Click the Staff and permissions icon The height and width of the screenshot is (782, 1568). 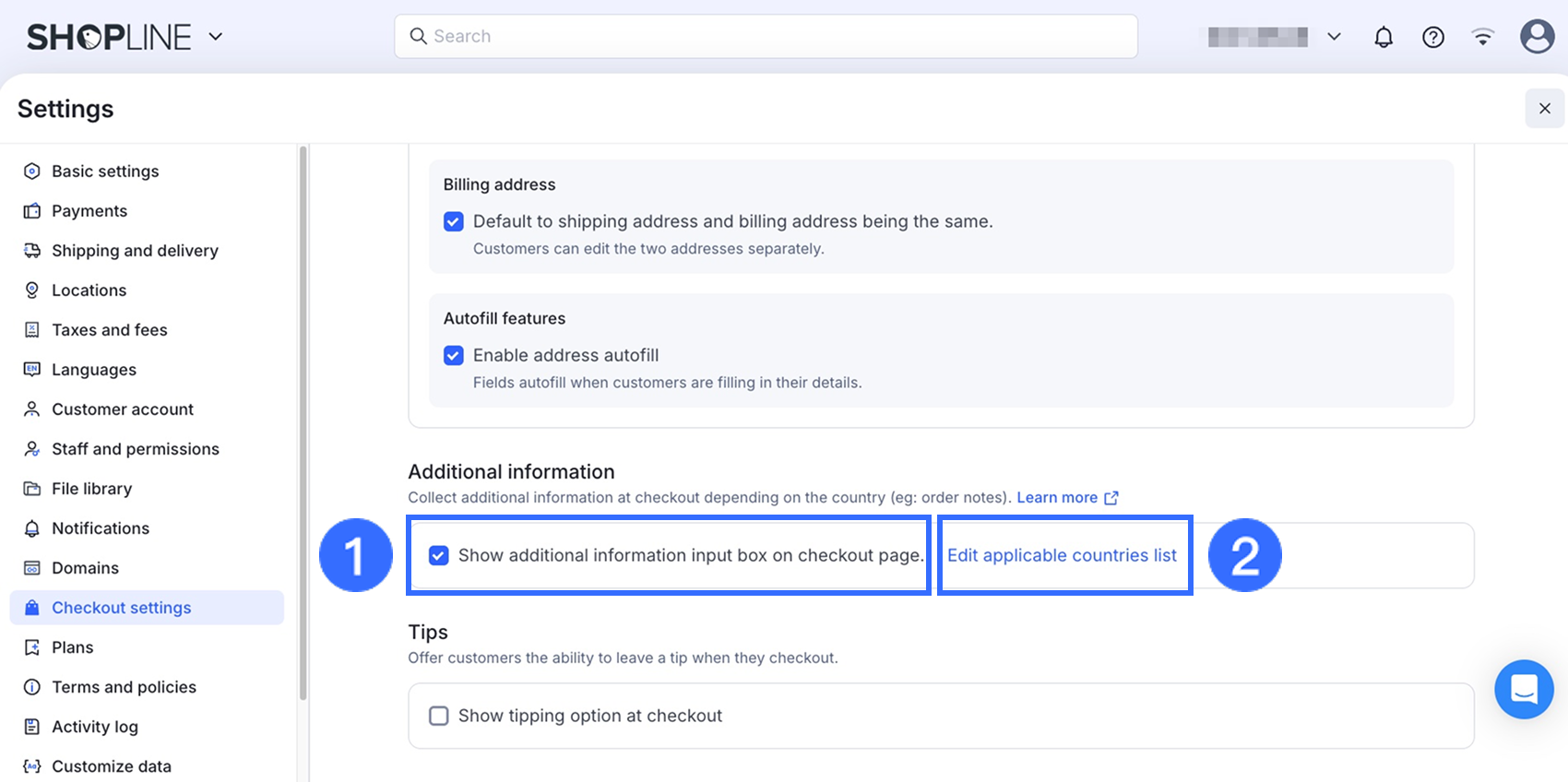[x=32, y=449]
